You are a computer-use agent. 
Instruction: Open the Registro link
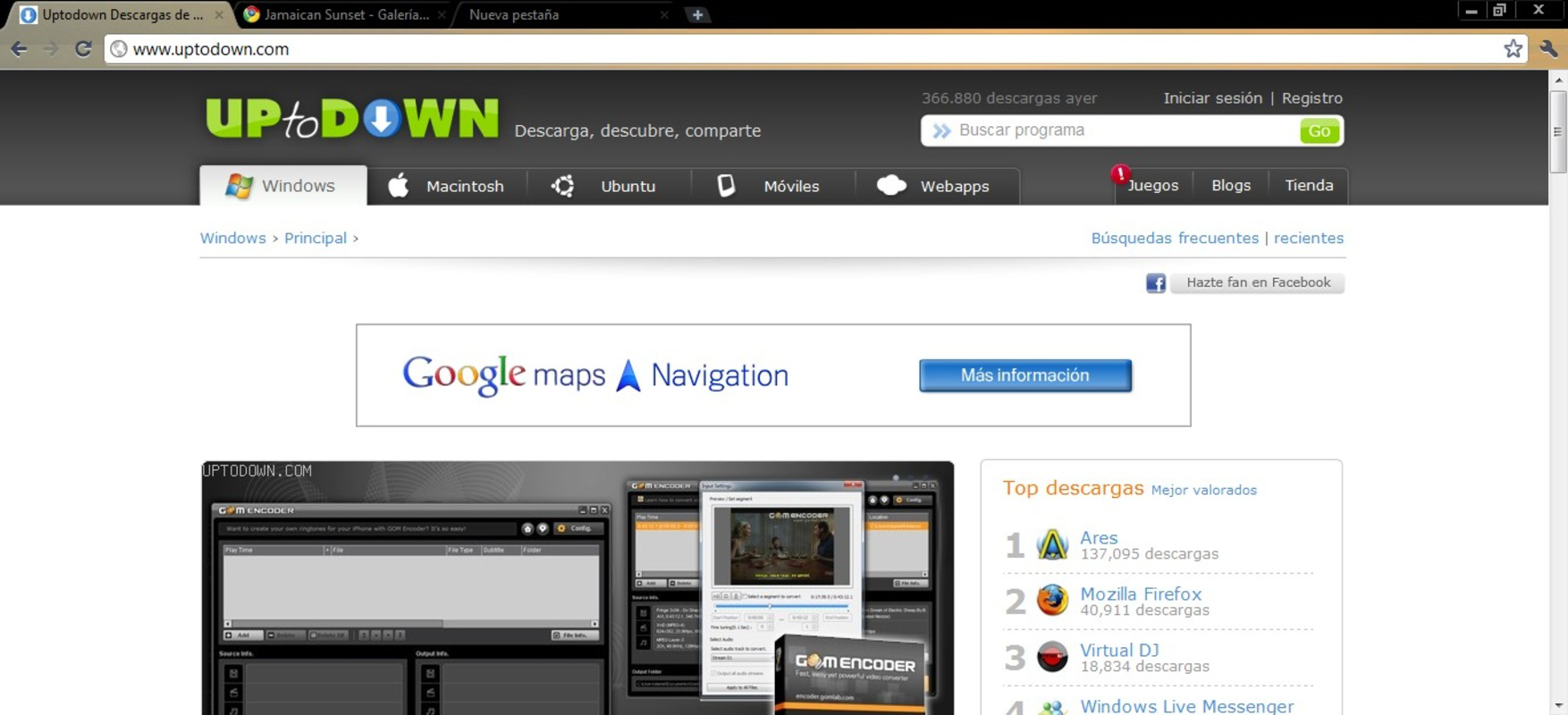(x=1311, y=98)
